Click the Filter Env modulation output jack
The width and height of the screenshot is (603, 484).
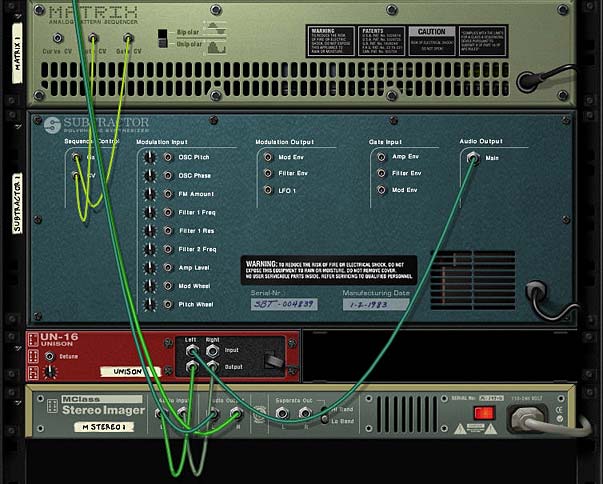tap(268, 173)
